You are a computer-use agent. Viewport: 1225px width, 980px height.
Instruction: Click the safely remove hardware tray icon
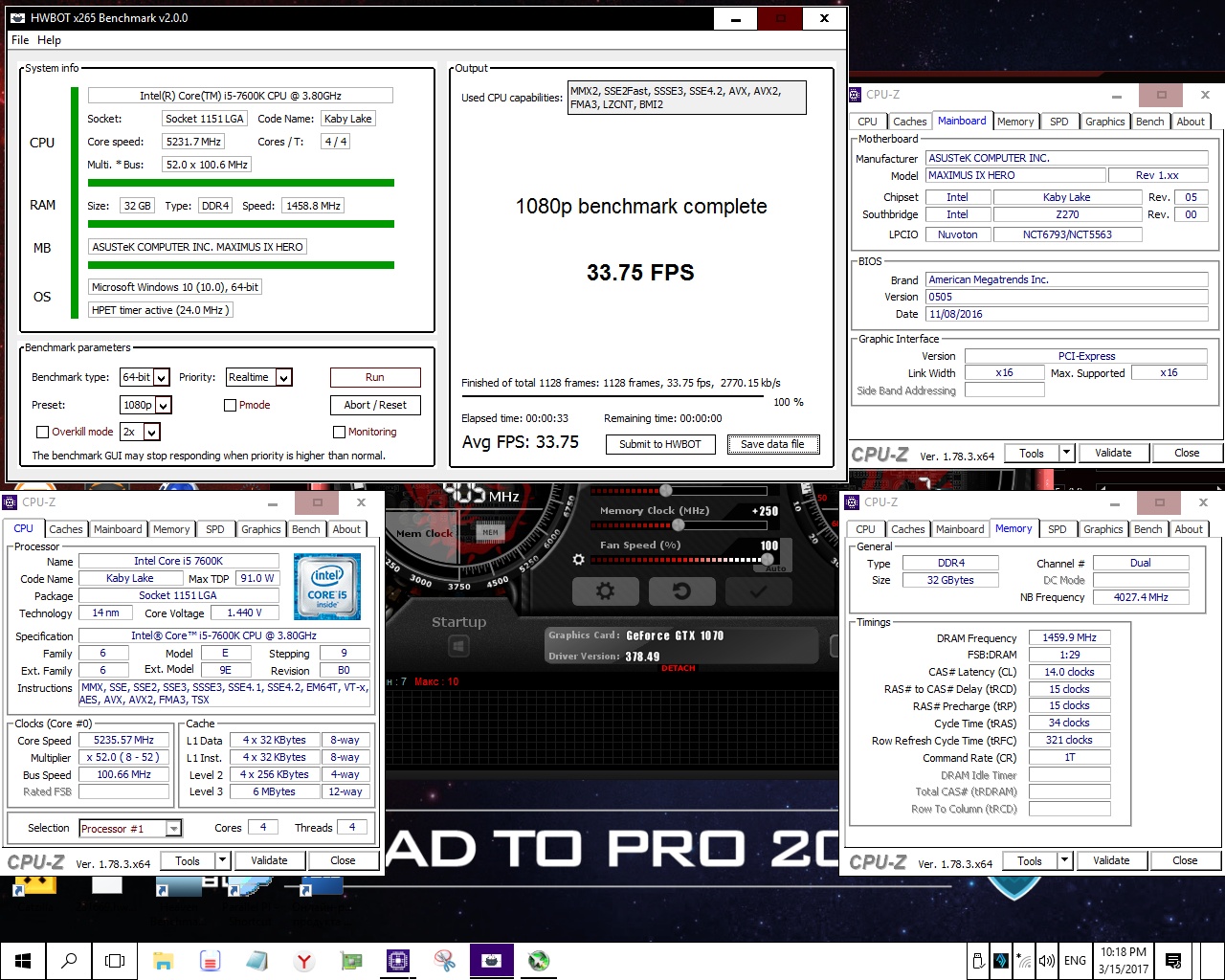click(x=977, y=961)
